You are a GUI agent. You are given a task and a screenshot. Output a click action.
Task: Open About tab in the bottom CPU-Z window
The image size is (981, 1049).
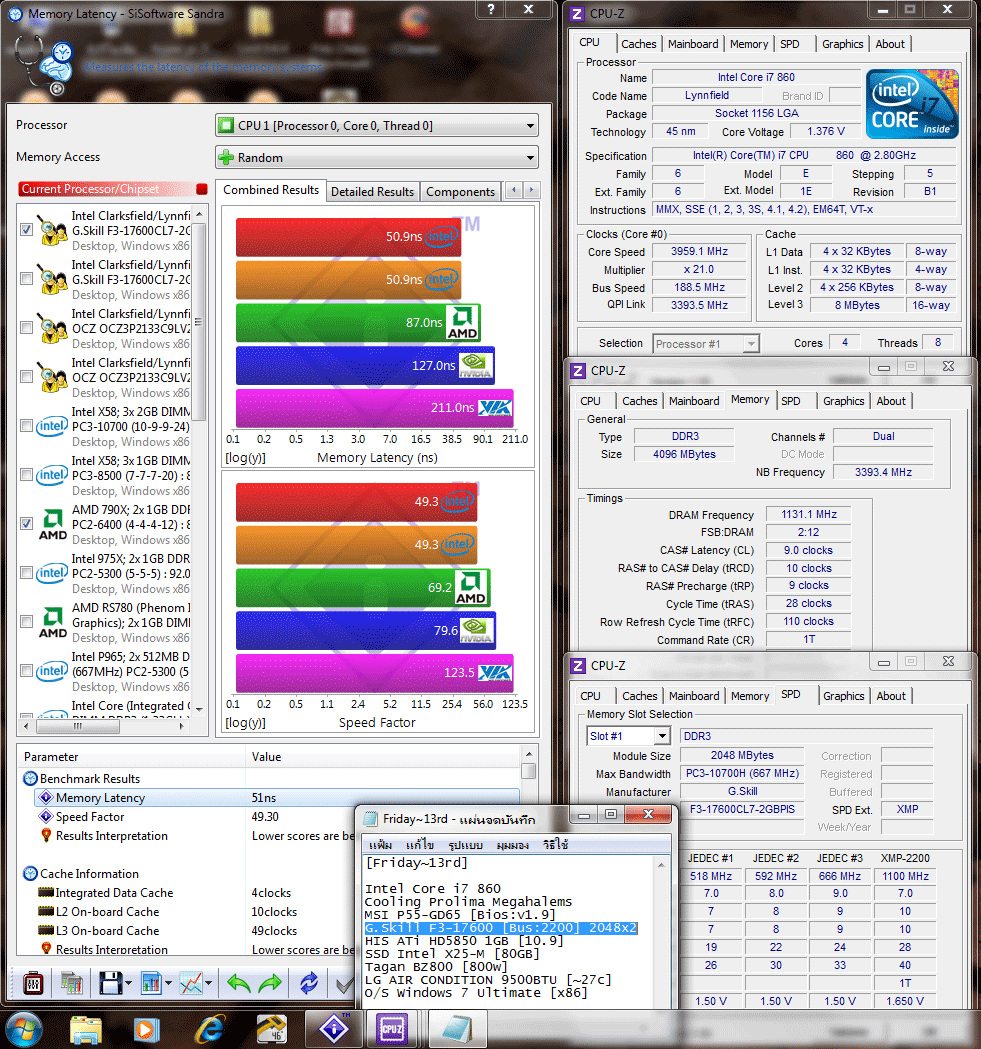[x=891, y=696]
